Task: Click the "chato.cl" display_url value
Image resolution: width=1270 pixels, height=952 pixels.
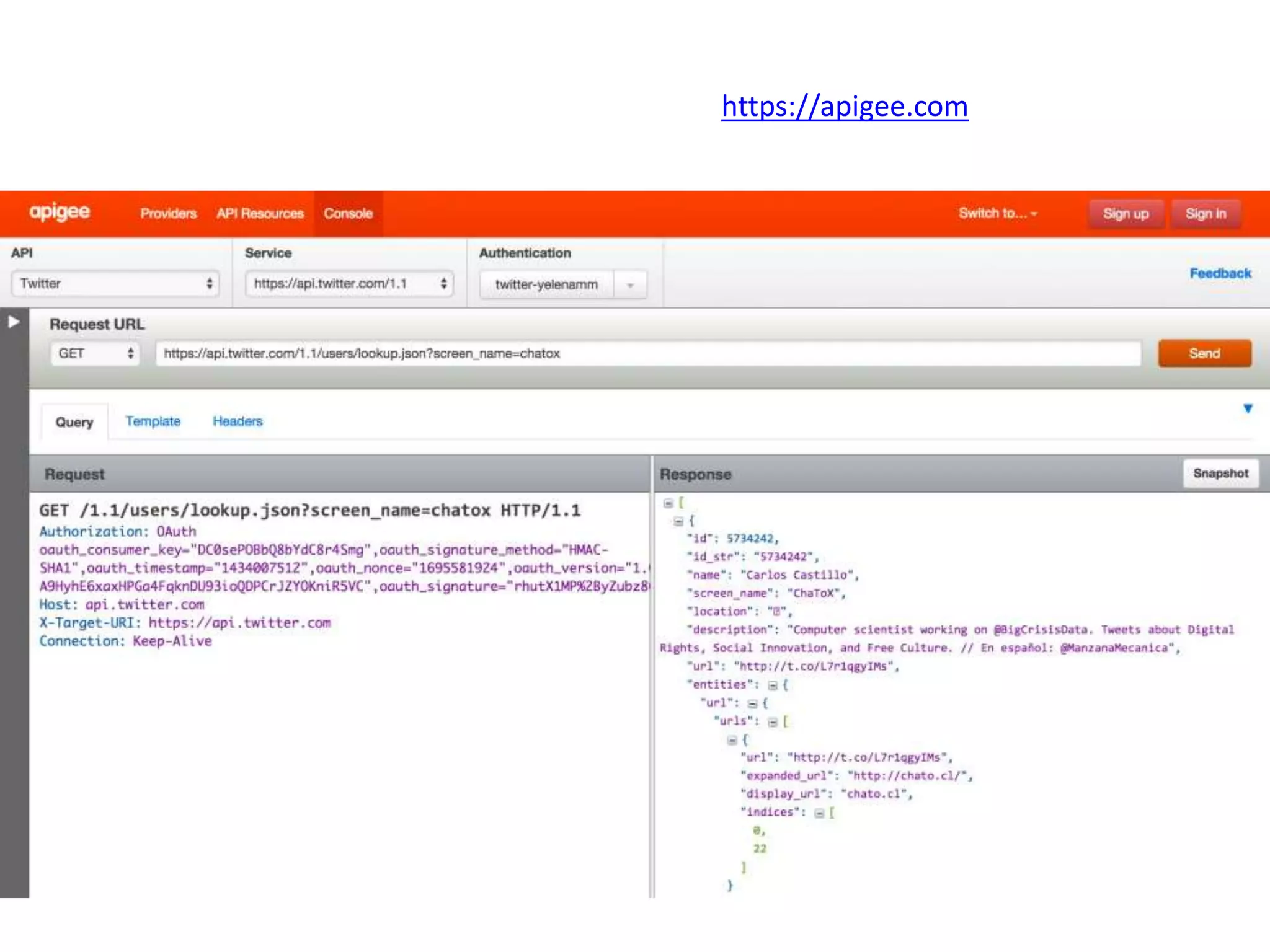Action: 874,794
